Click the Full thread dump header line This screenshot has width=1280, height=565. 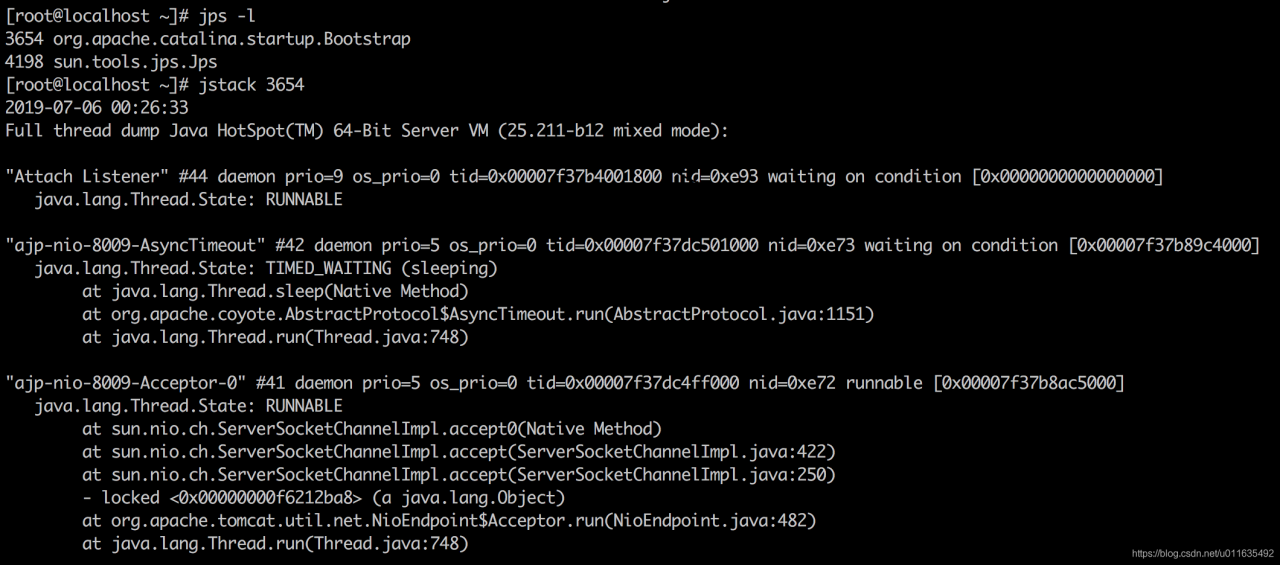(367, 130)
